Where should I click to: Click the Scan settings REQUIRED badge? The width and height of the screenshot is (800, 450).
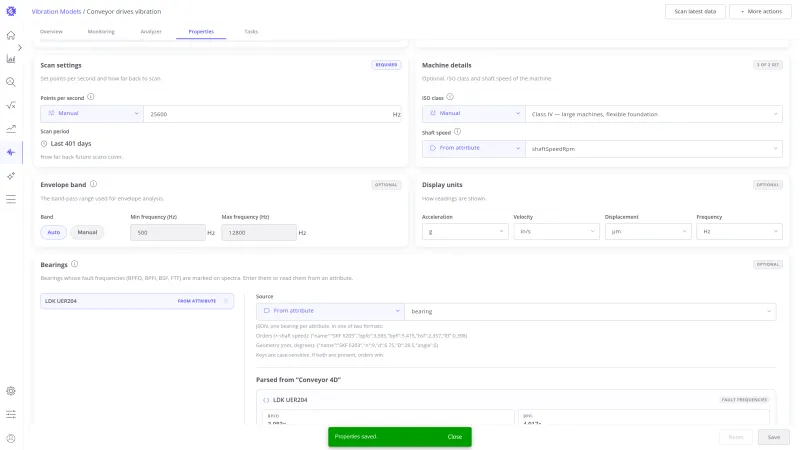pyautogui.click(x=386, y=65)
